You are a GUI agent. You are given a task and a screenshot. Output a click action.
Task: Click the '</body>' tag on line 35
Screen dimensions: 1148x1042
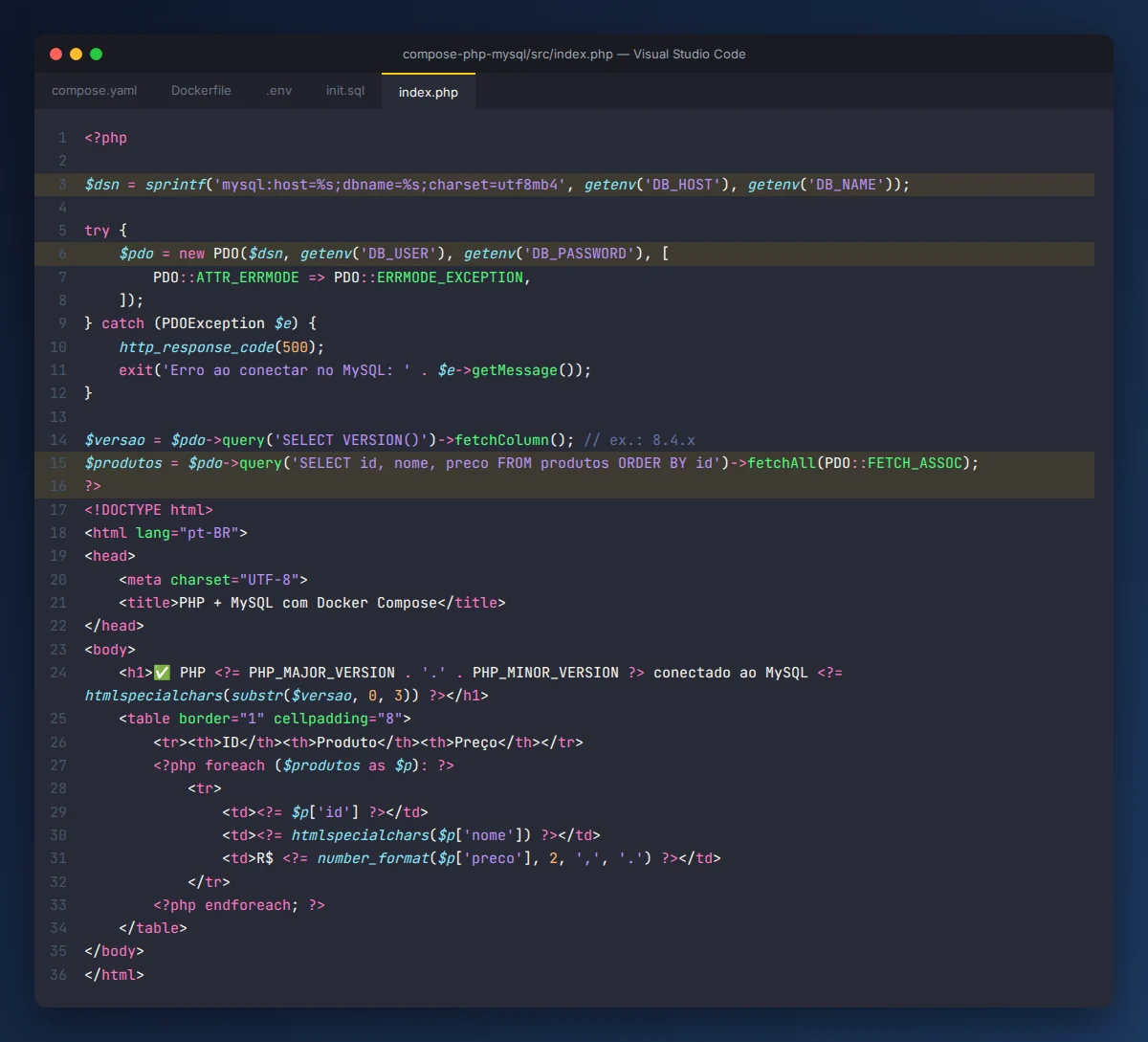[x=115, y=951]
